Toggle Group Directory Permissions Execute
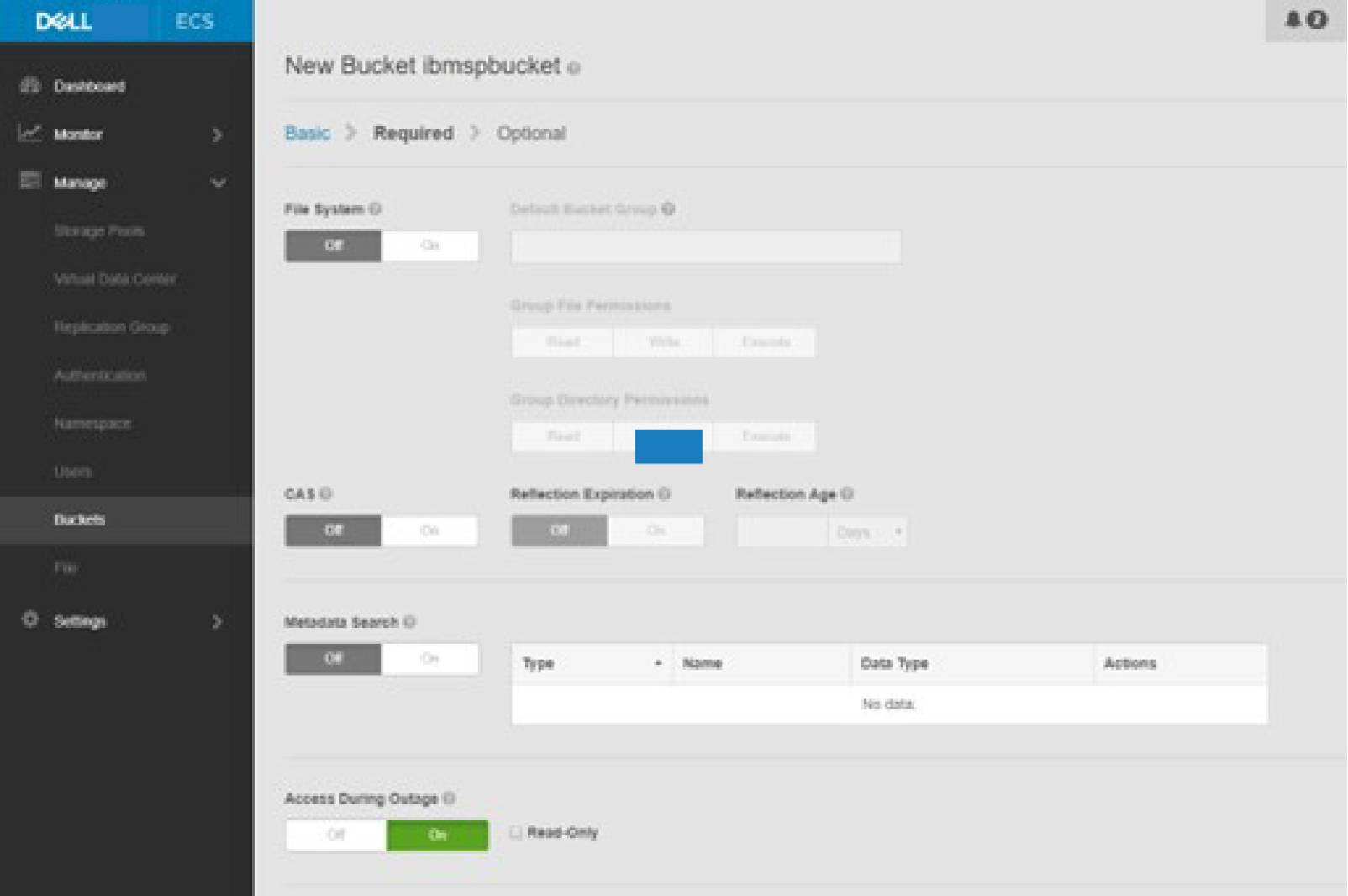This screenshot has width=1348, height=896. [765, 436]
